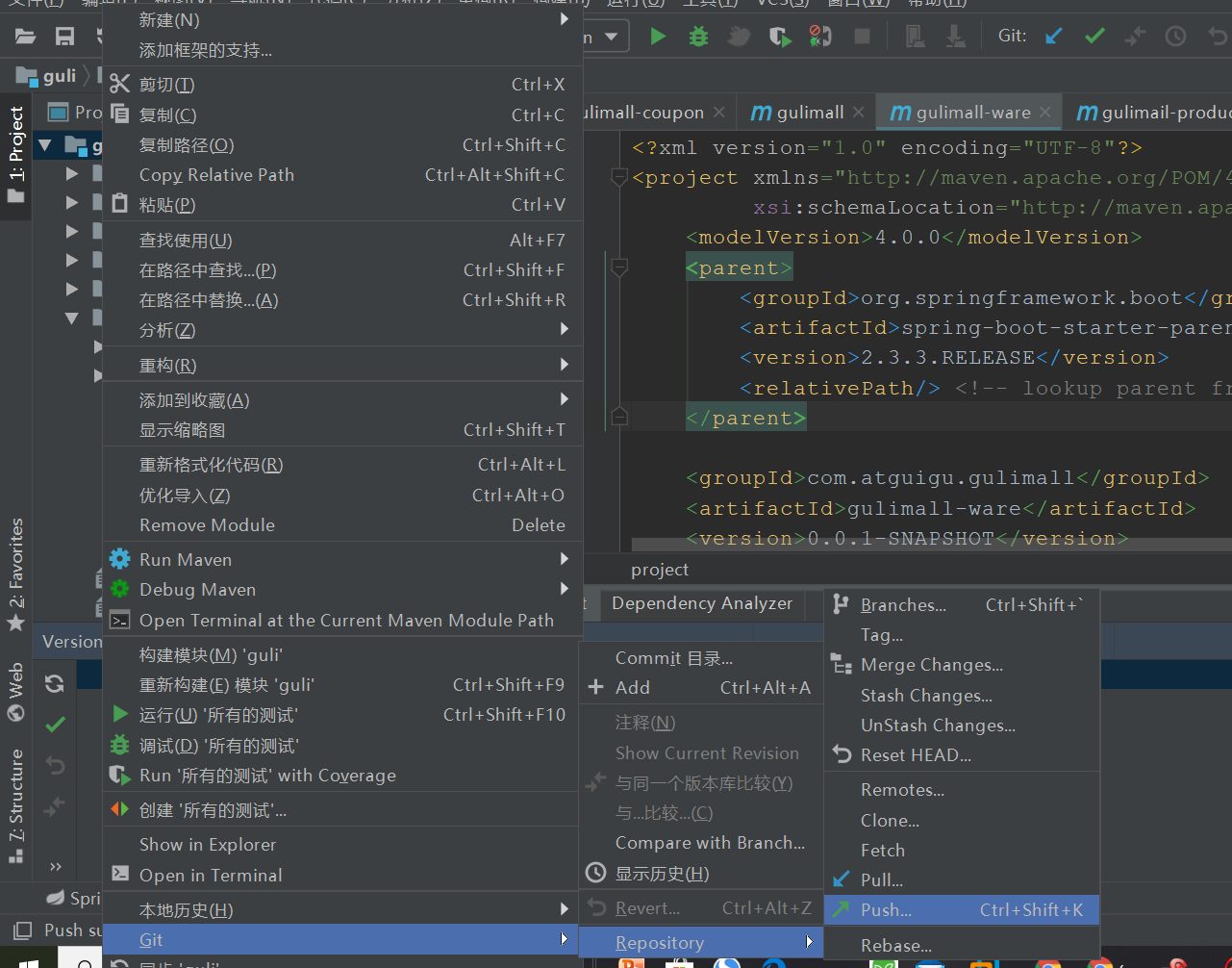Click the Git context menu entry
The width and height of the screenshot is (1232, 968).
pos(342,940)
